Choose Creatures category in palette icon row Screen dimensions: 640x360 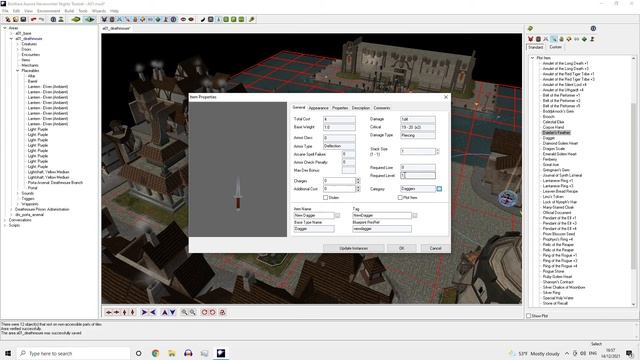tap(531, 39)
